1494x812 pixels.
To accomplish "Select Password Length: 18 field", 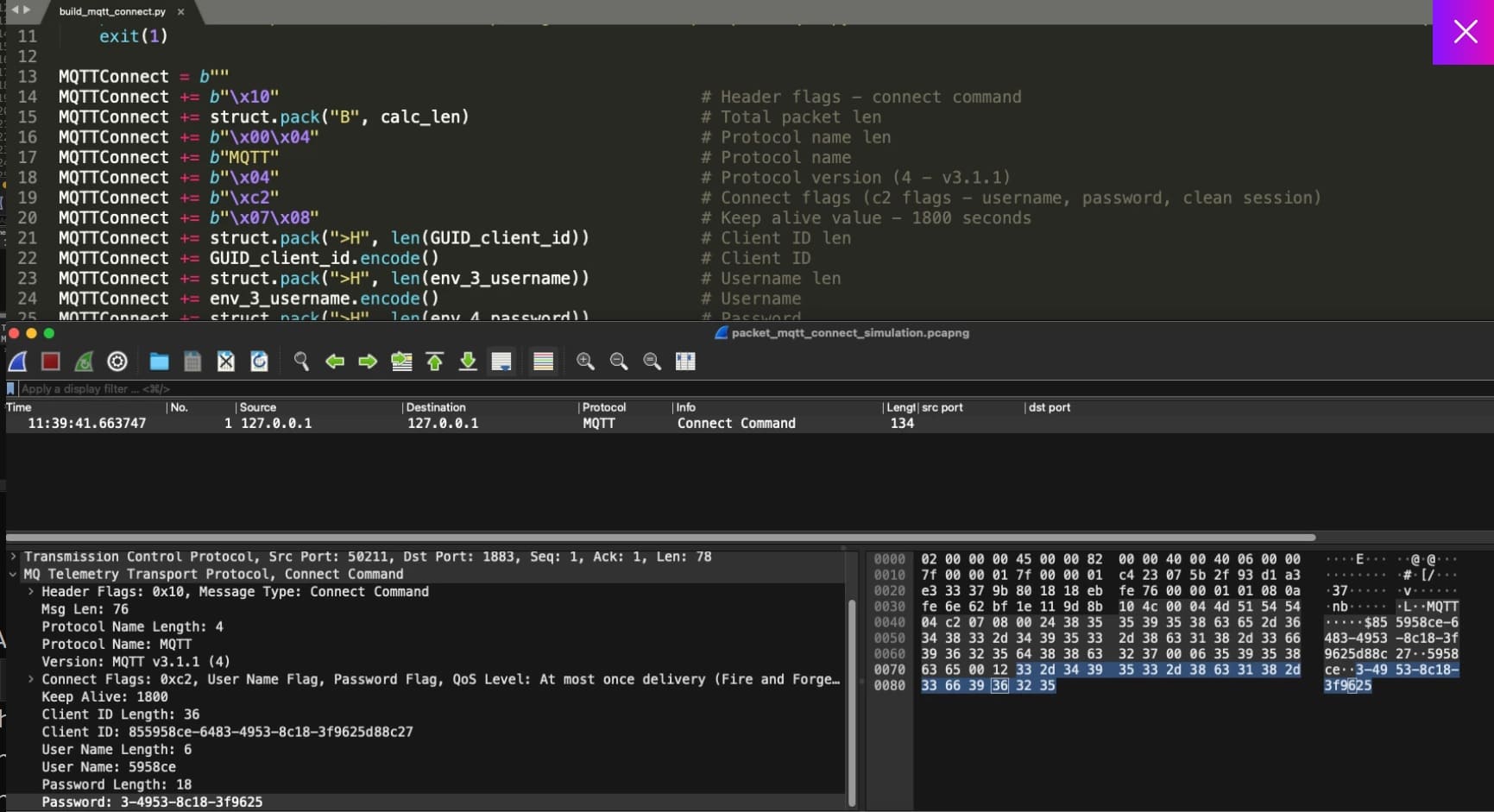I will click(x=117, y=784).
